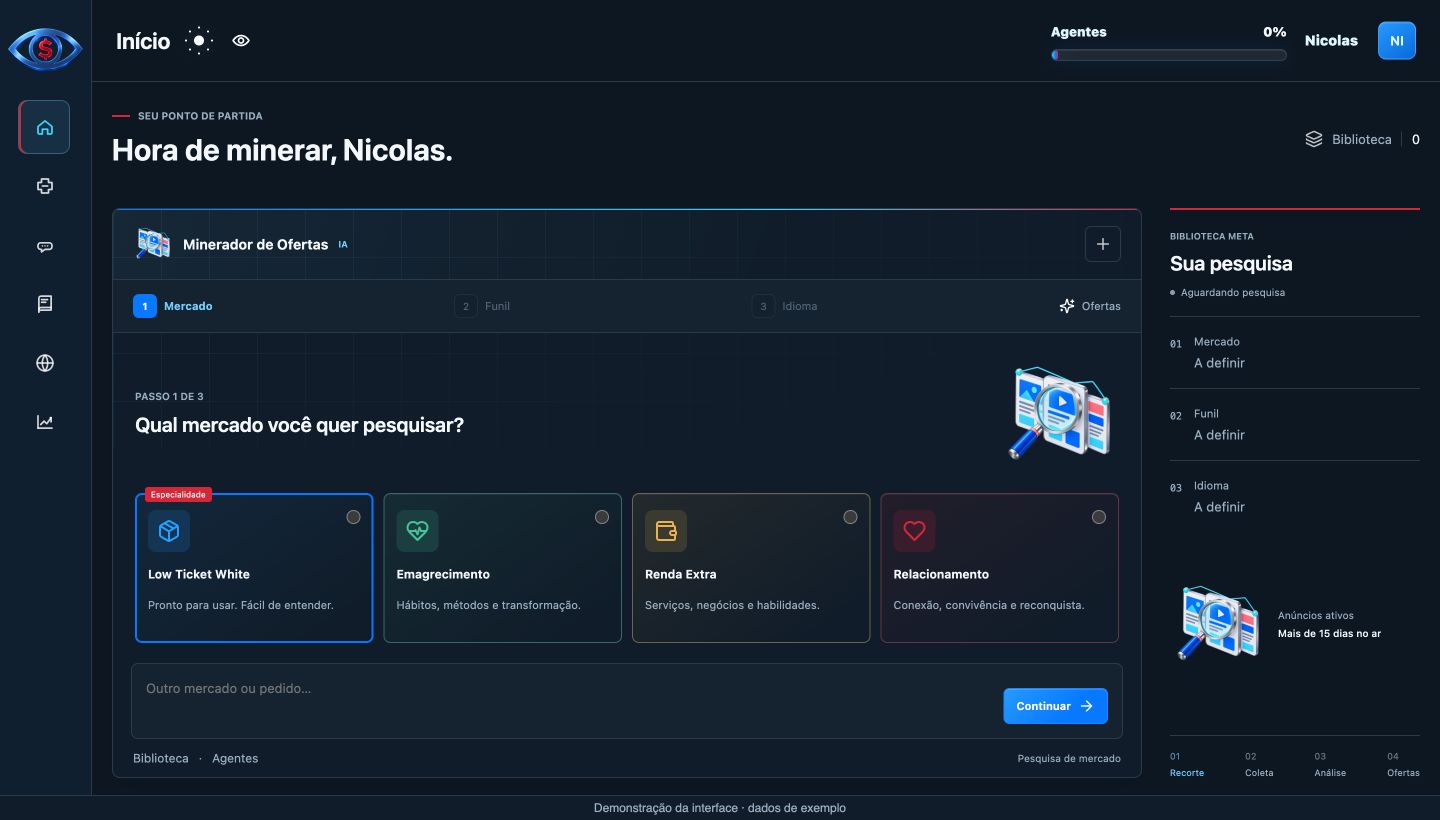The image size is (1440, 820).
Task: Select the Emagrecimento radio button
Action: (x=602, y=517)
